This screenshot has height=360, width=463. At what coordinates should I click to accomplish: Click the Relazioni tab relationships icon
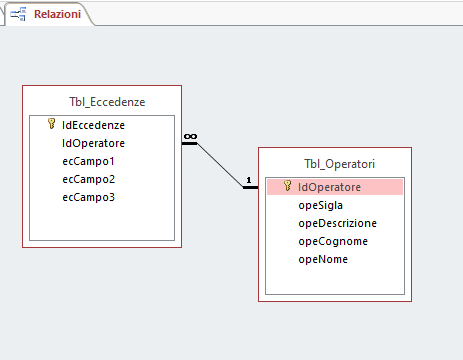18,15
